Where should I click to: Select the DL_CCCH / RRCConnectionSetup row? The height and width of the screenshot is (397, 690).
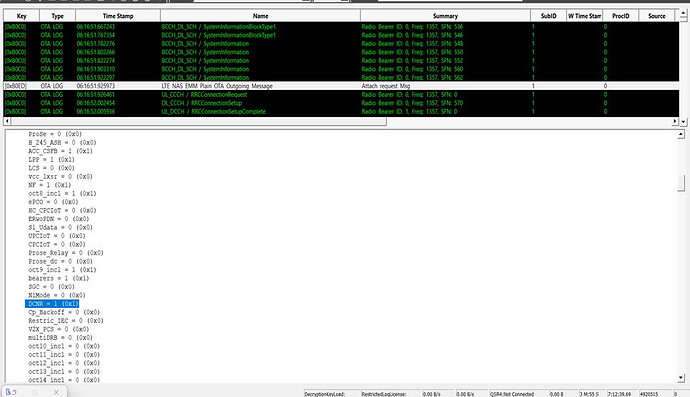[x=341, y=103]
